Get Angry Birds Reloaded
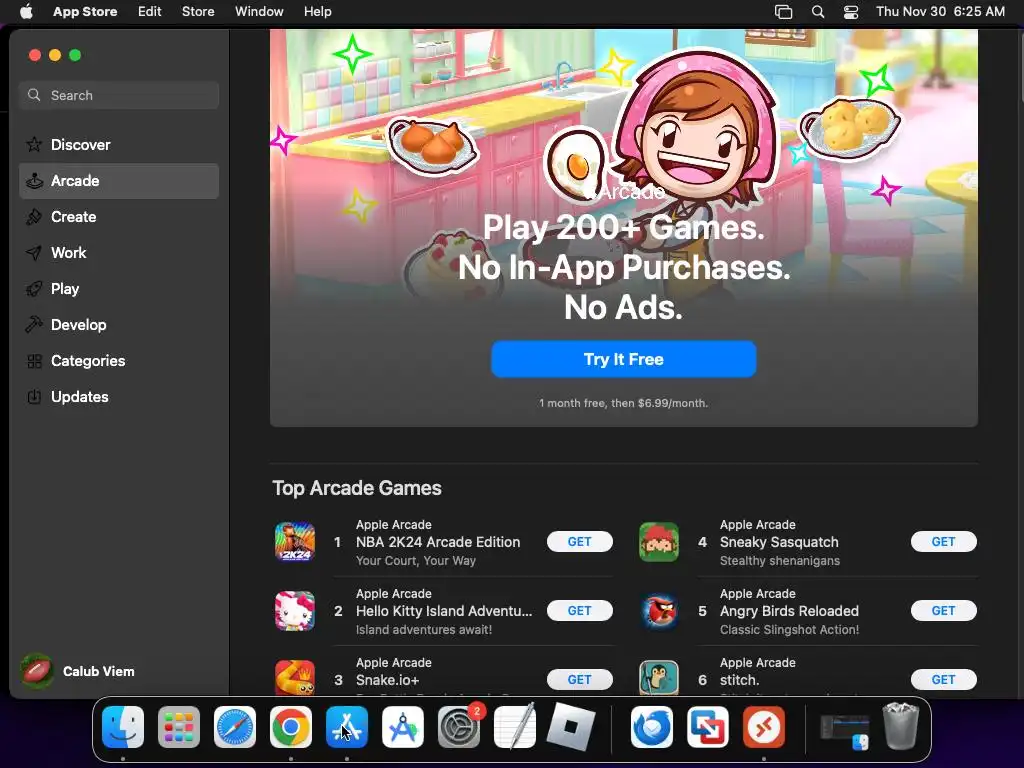 pos(943,611)
